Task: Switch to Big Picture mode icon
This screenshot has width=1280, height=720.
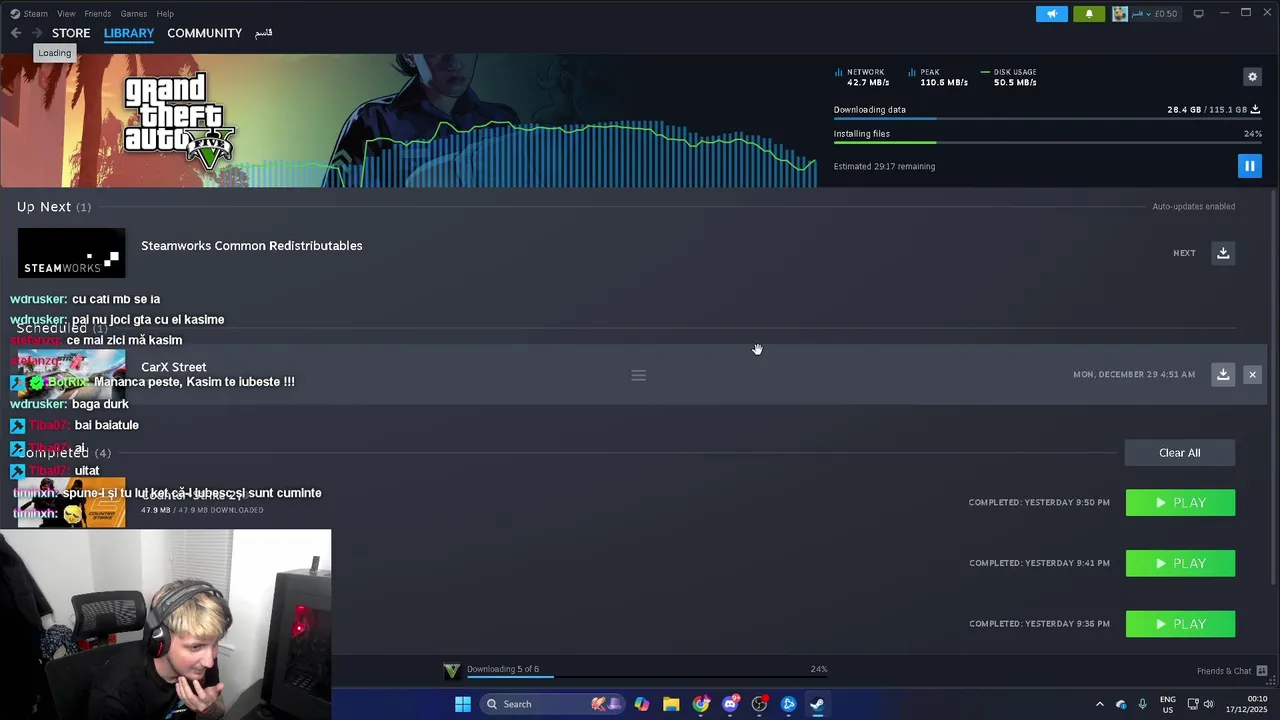Action: point(1198,14)
